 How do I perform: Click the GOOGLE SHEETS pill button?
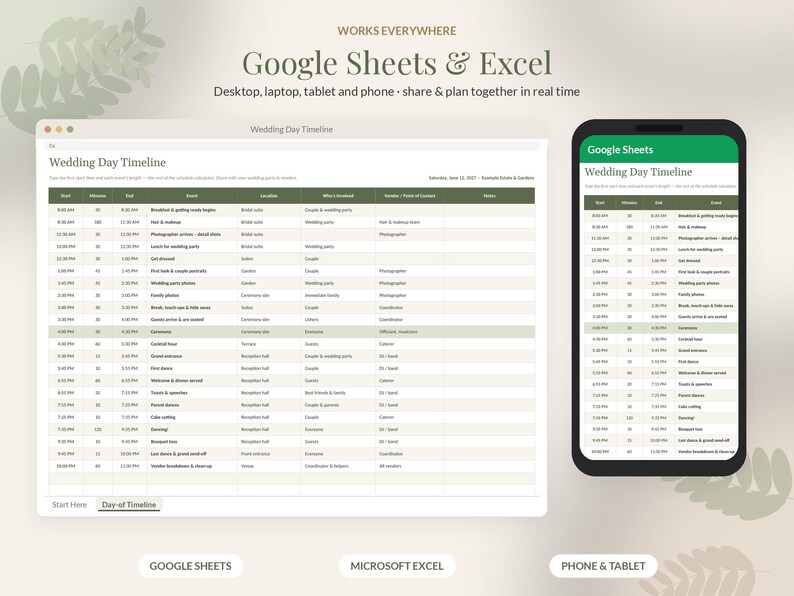tap(190, 566)
